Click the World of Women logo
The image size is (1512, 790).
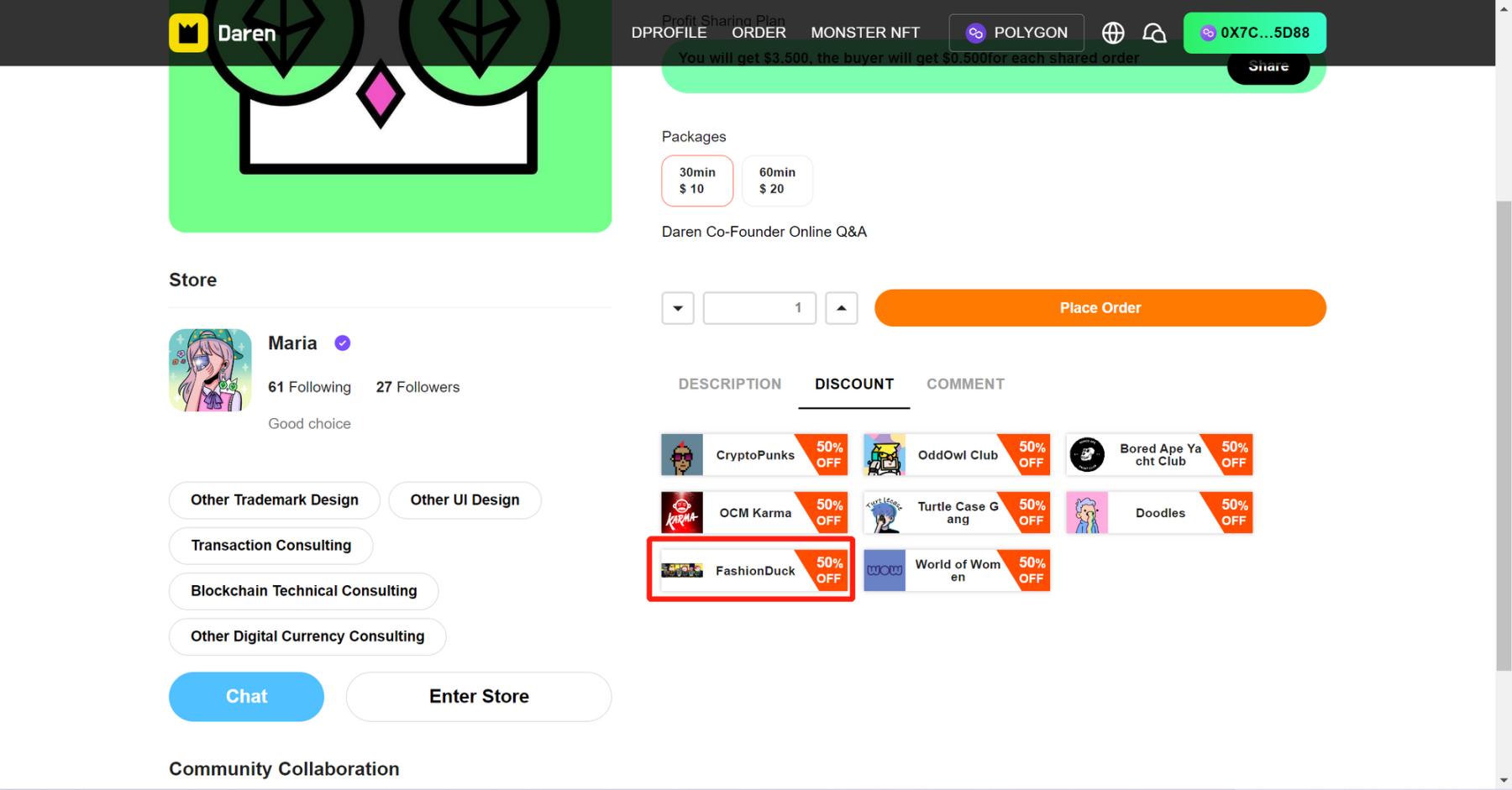[x=885, y=571]
